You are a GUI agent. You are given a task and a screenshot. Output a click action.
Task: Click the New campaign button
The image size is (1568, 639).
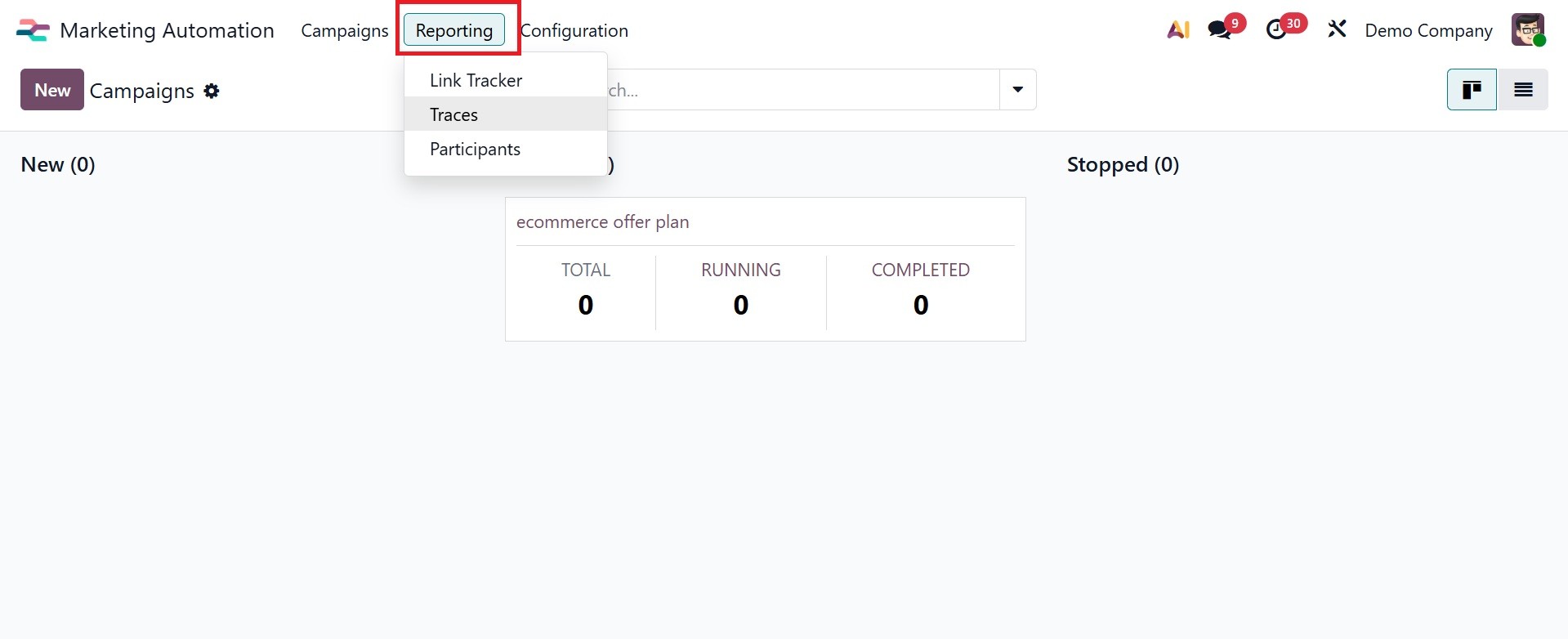51,90
